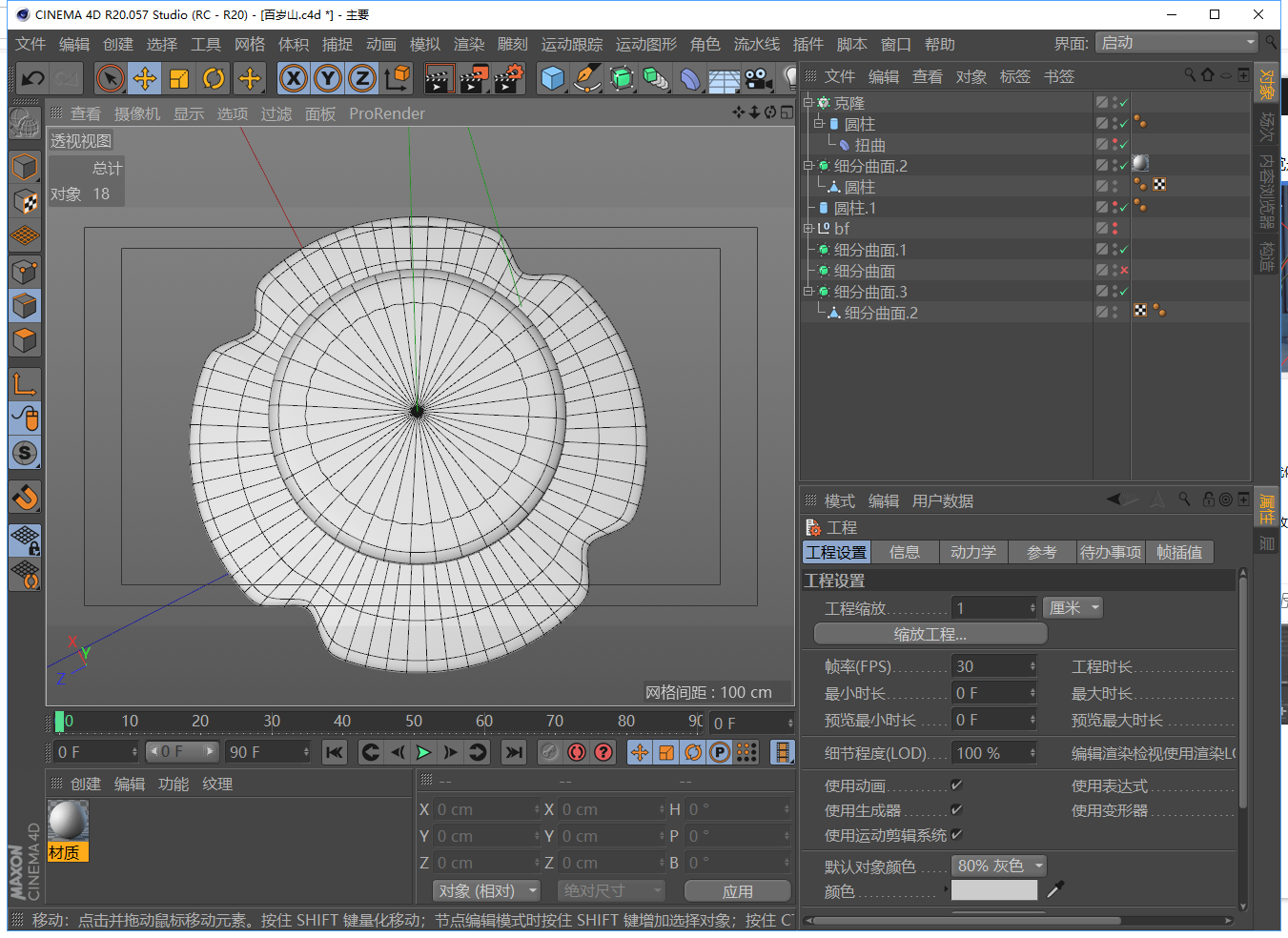The image size is (1288, 938).
Task: Switch to the 帧插值 tab
Action: (1179, 552)
